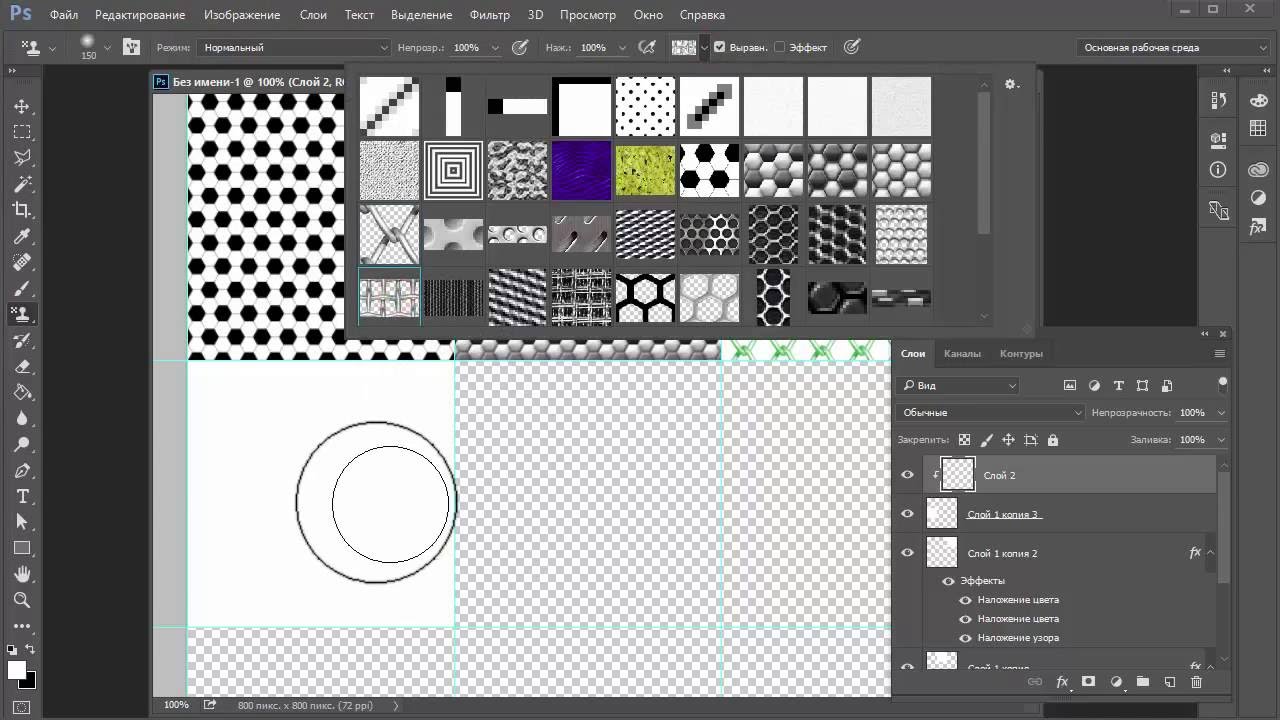Toggle layer filtering switch on
The width and height of the screenshot is (1280, 720).
pyautogui.click(x=1222, y=384)
